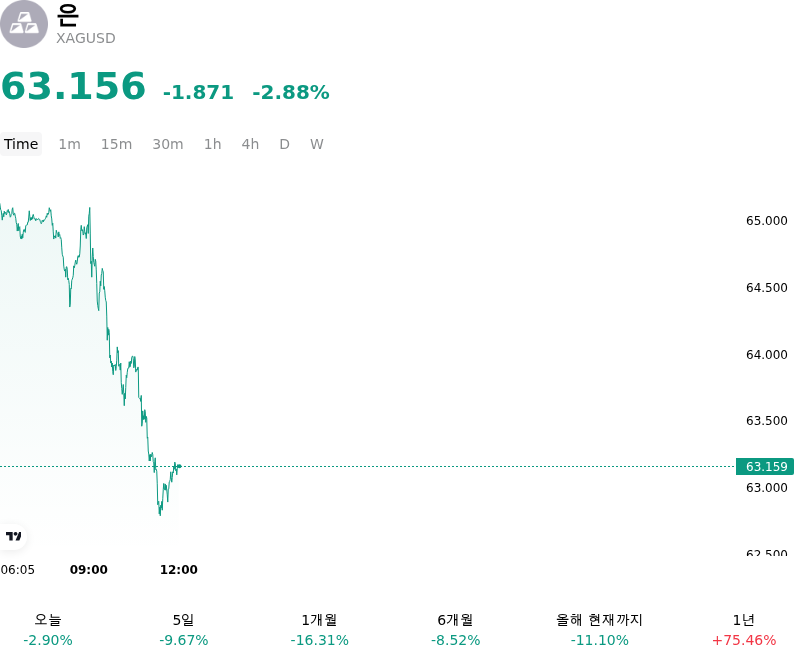Select the 1h timeframe
The height and width of the screenshot is (660, 800).
click(212, 144)
